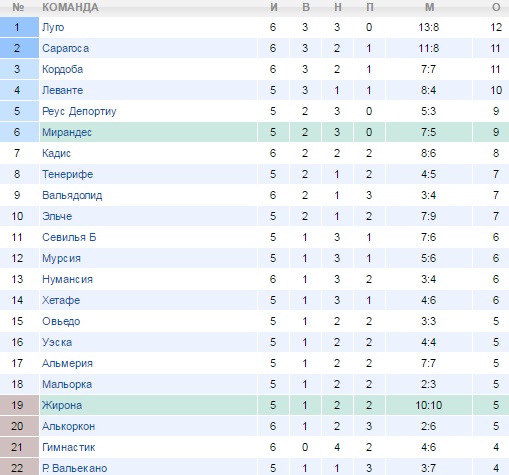This screenshot has width=509, height=475.
Task: Click the М goals column header
Action: pyautogui.click(x=430, y=7)
